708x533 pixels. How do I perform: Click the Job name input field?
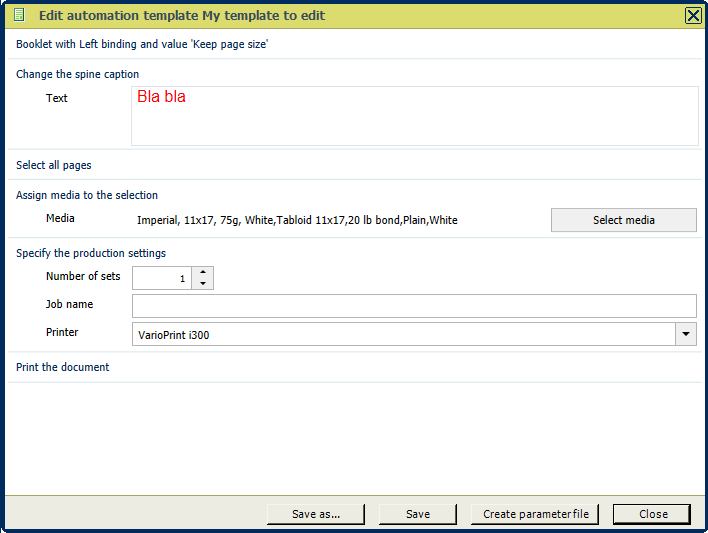[x=414, y=306]
